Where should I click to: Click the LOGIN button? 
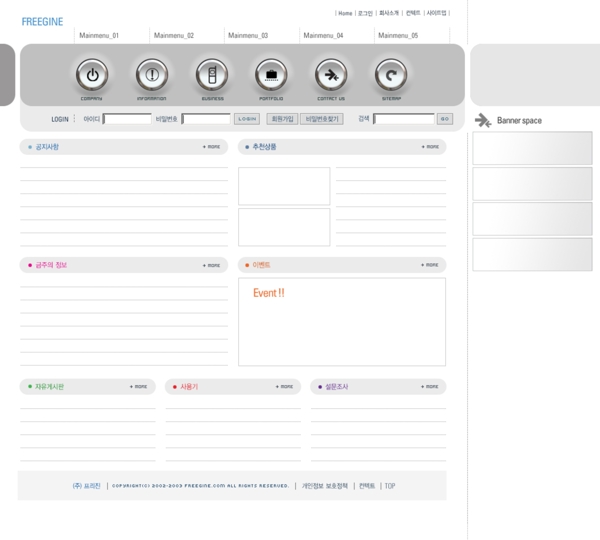pyautogui.click(x=247, y=119)
